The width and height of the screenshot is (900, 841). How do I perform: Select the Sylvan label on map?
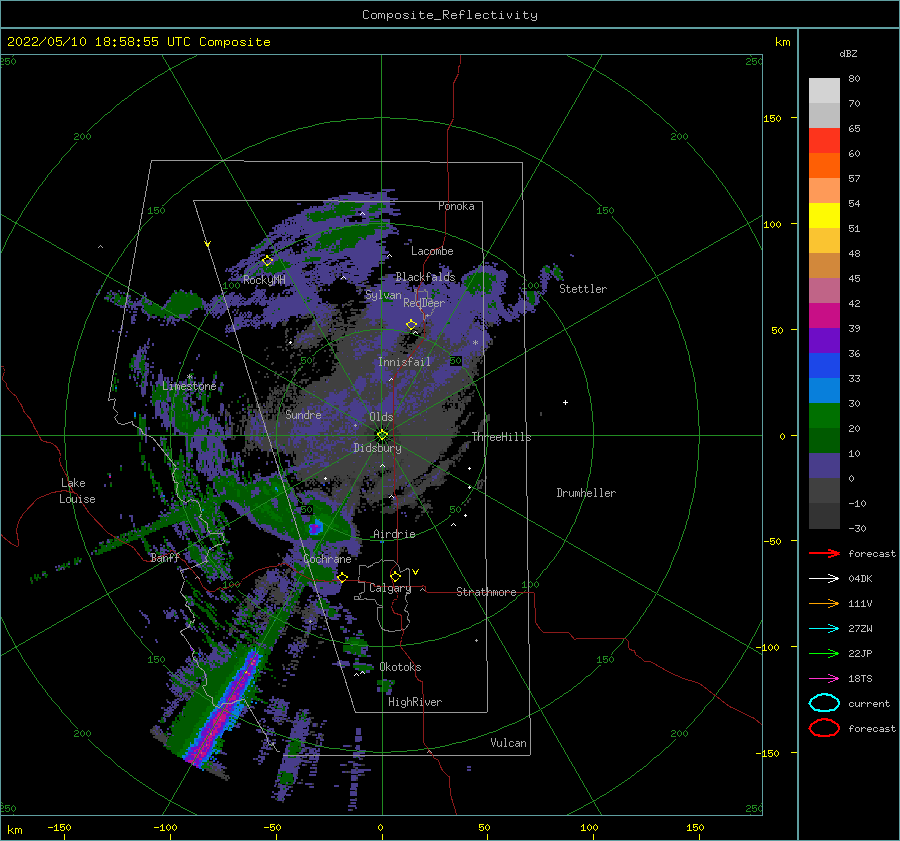point(383,295)
